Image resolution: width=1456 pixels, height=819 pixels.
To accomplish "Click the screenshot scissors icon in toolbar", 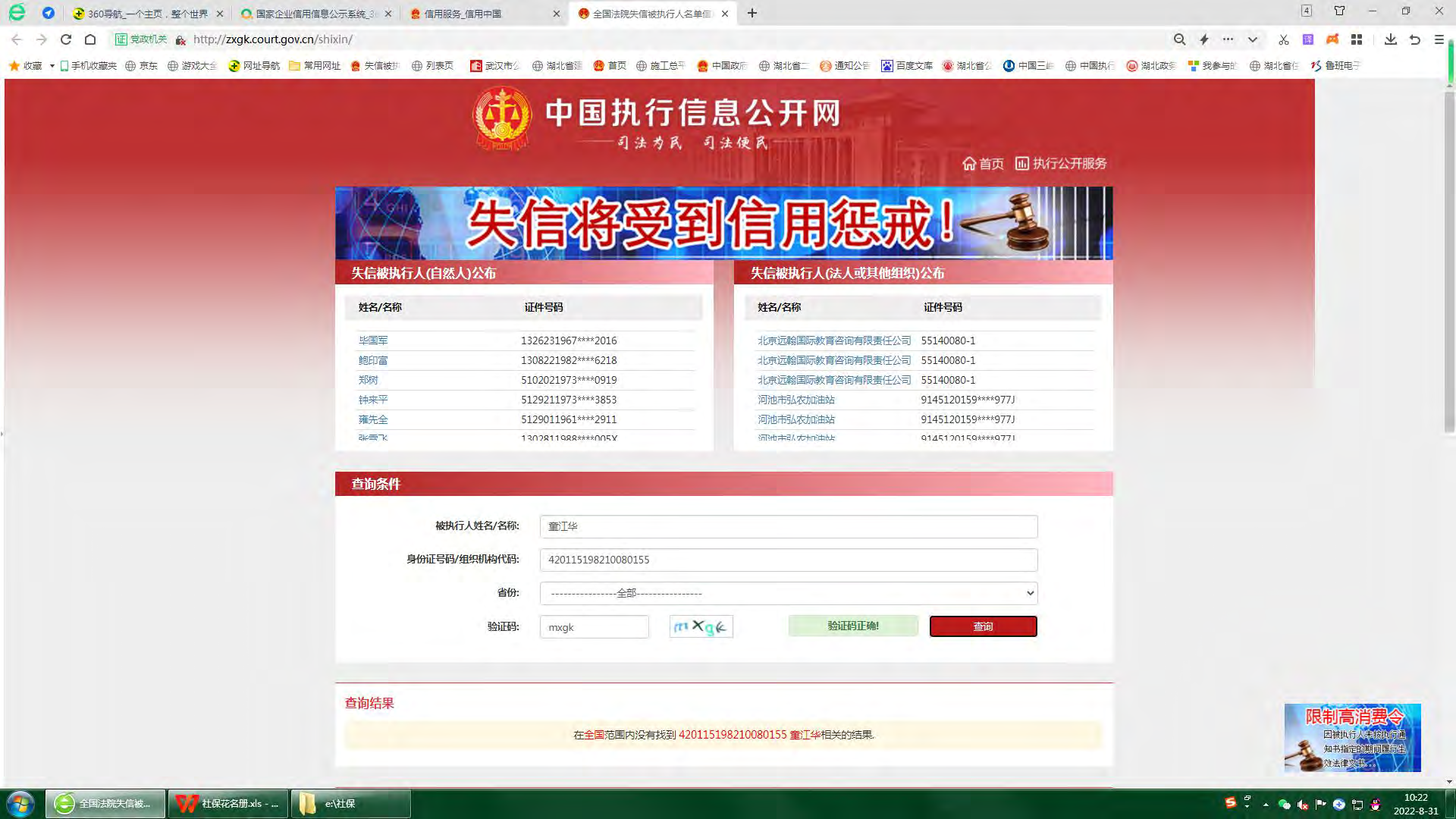I will pos(1283,39).
